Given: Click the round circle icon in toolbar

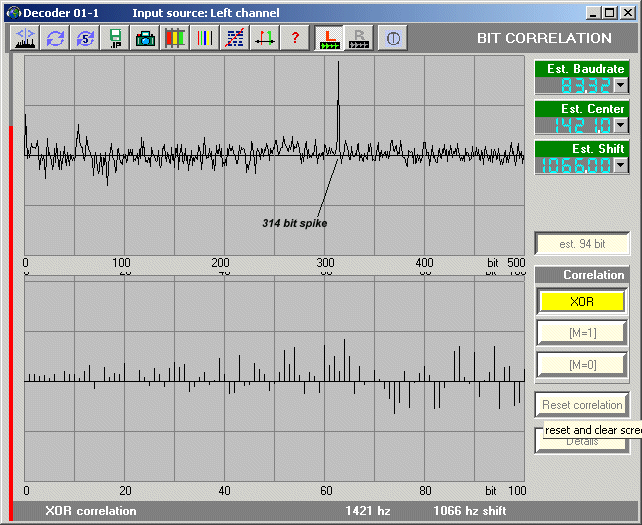Looking at the screenshot, I should click(393, 38).
